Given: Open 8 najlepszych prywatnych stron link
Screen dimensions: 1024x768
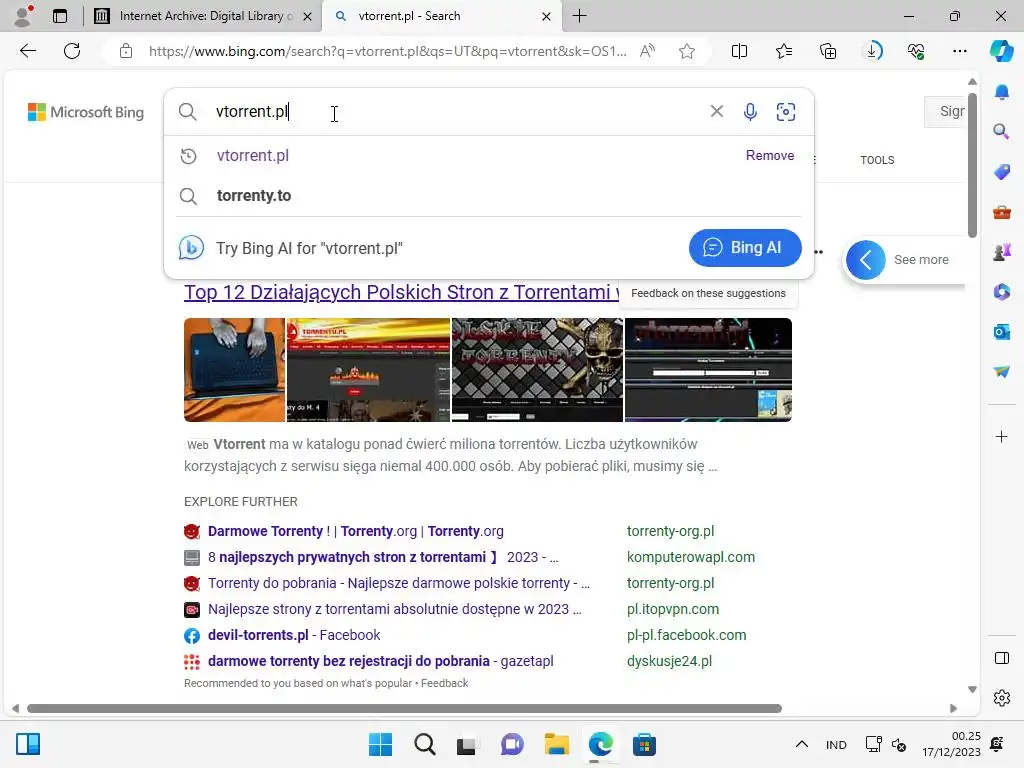Looking at the screenshot, I should [383, 557].
